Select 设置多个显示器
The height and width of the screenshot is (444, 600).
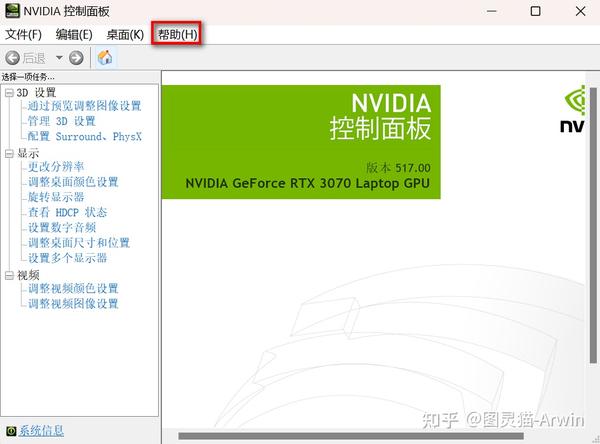tap(67, 258)
